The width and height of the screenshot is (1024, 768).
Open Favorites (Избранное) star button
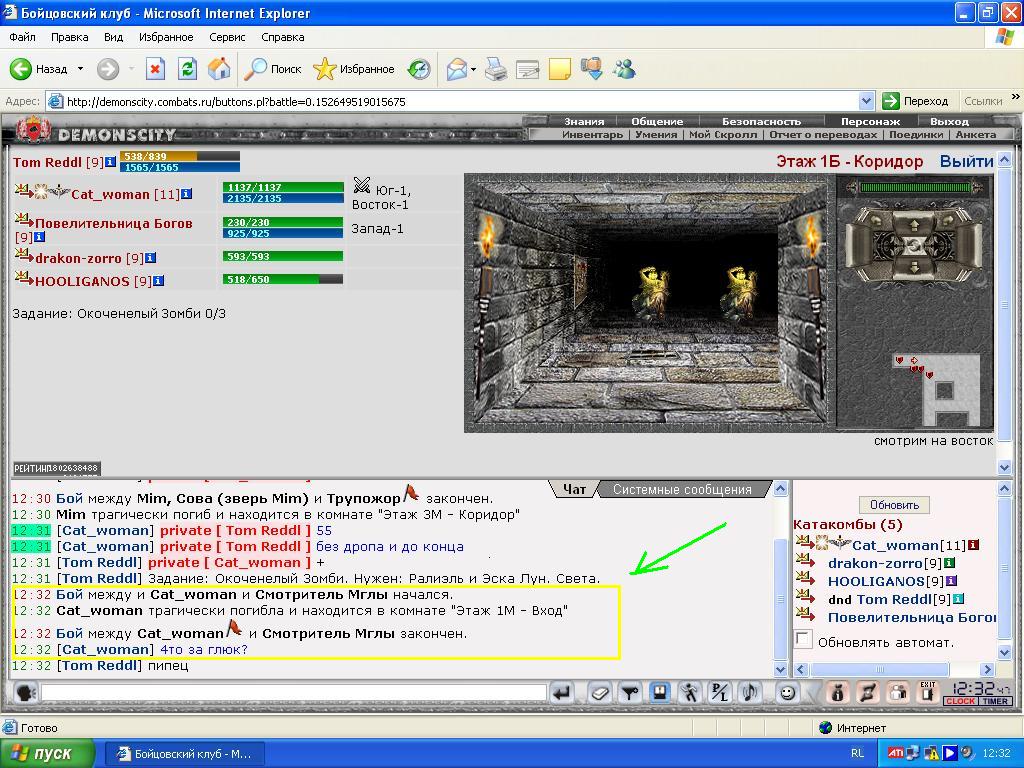354,69
